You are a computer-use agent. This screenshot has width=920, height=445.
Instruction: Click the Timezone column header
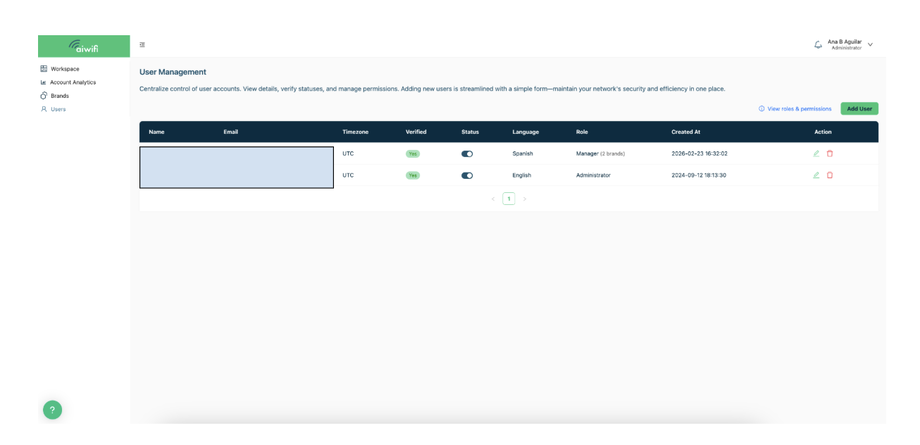pos(356,132)
